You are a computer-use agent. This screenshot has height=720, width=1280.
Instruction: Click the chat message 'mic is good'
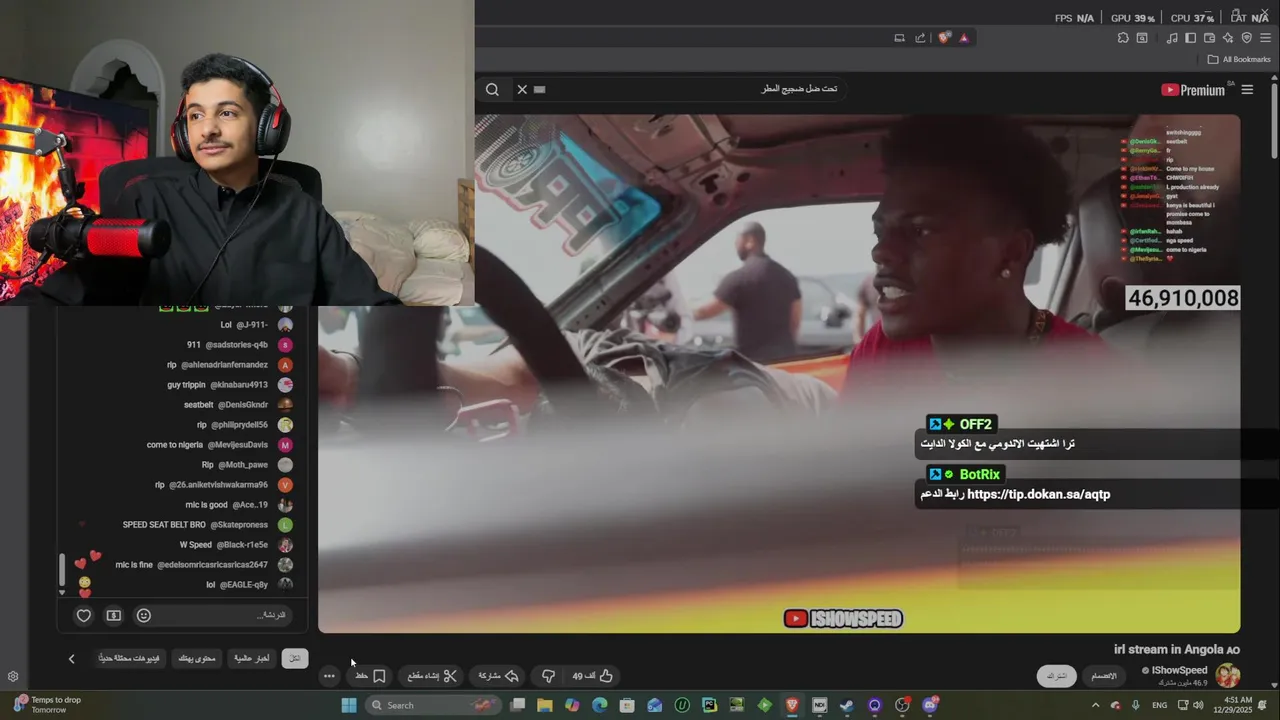coord(207,505)
